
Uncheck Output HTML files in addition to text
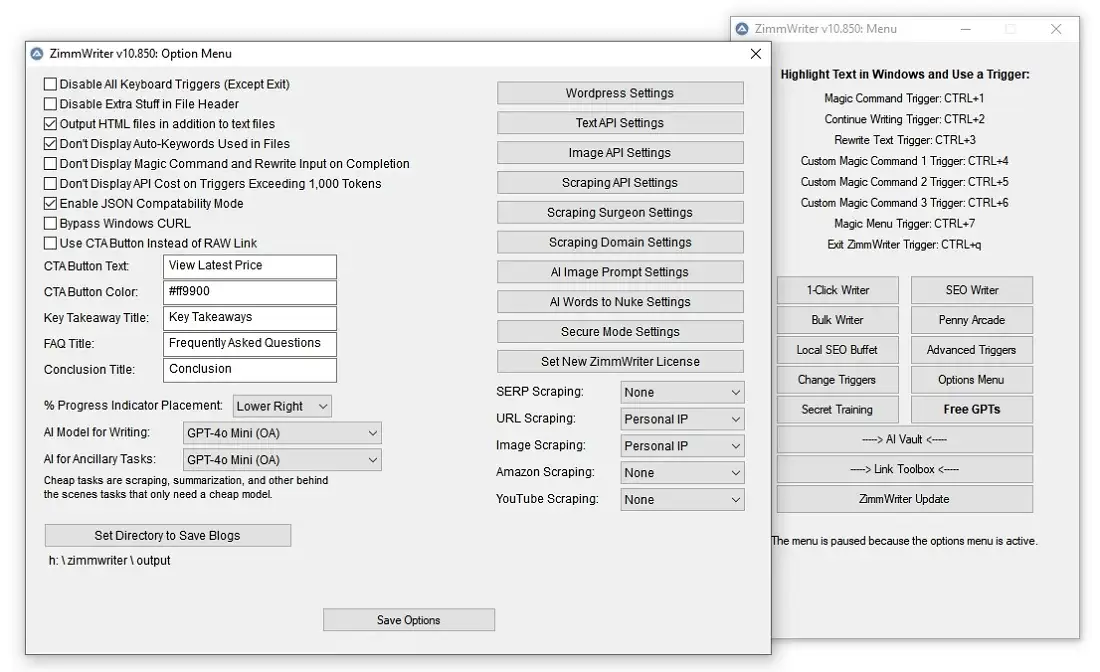51,124
